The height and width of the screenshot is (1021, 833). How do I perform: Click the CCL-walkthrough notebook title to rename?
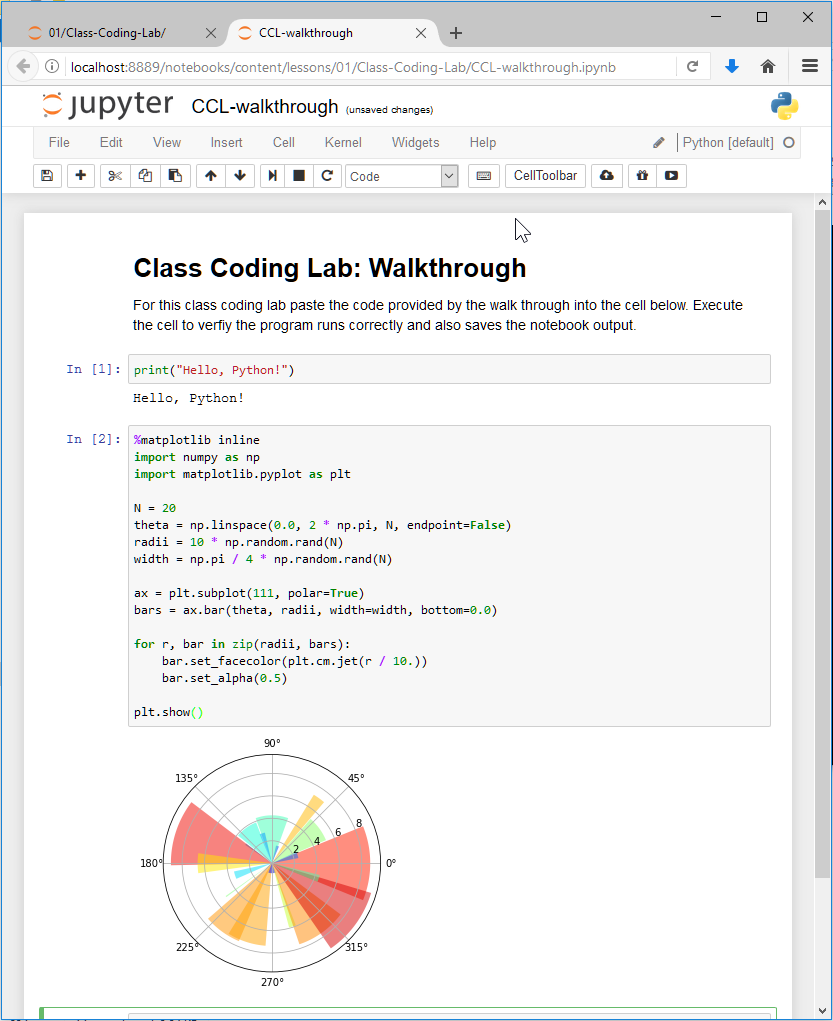264,106
